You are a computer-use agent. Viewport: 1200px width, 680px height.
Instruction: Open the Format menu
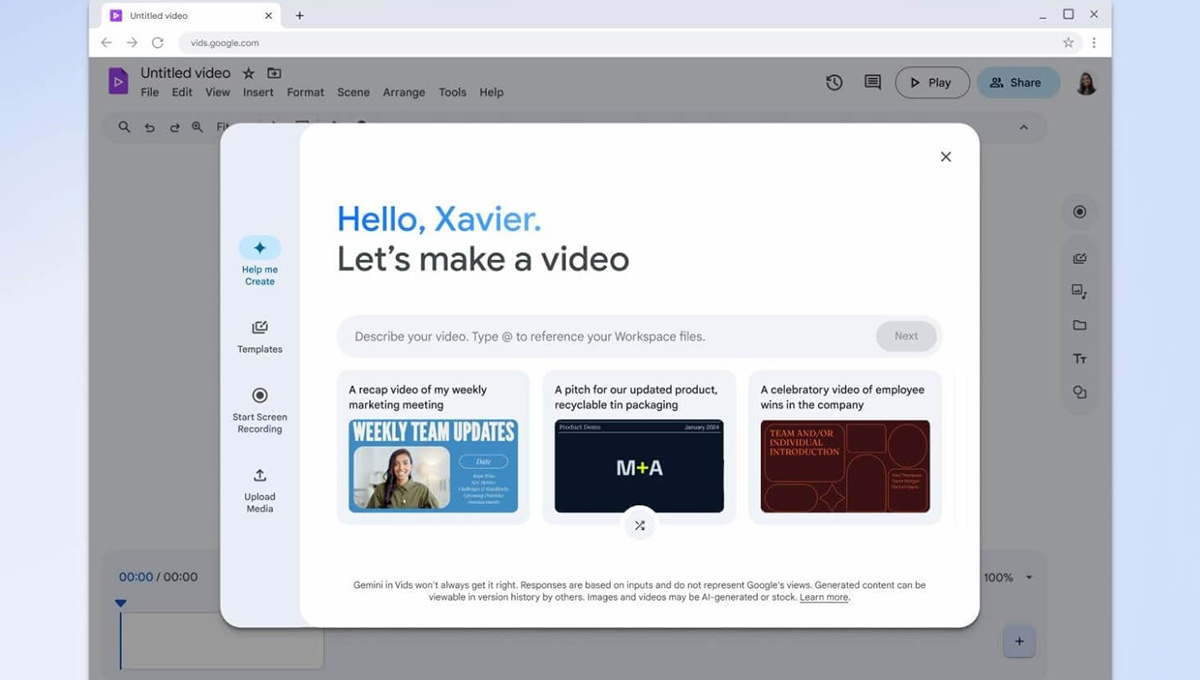[x=305, y=92]
